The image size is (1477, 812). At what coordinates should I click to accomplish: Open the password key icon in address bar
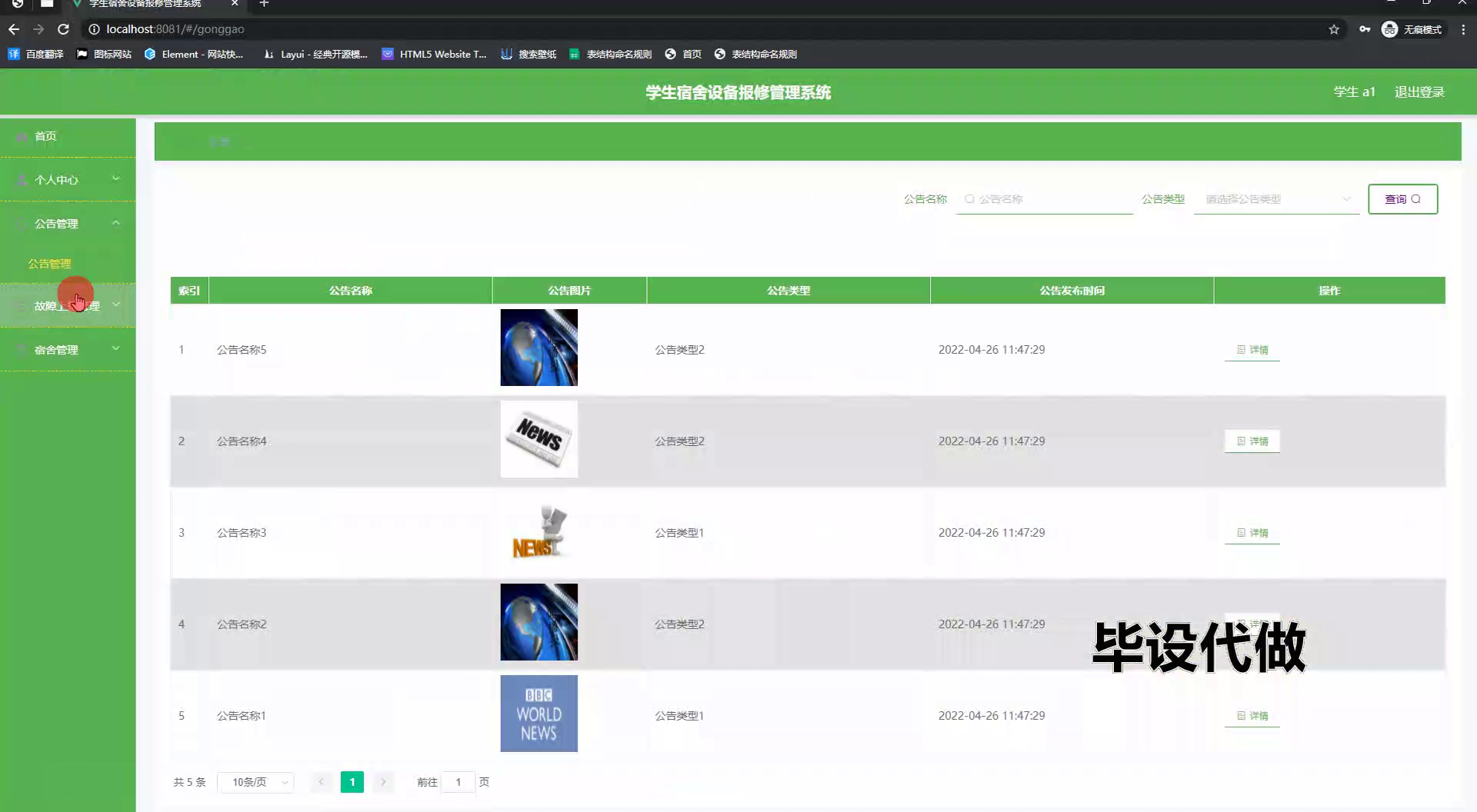click(1365, 29)
